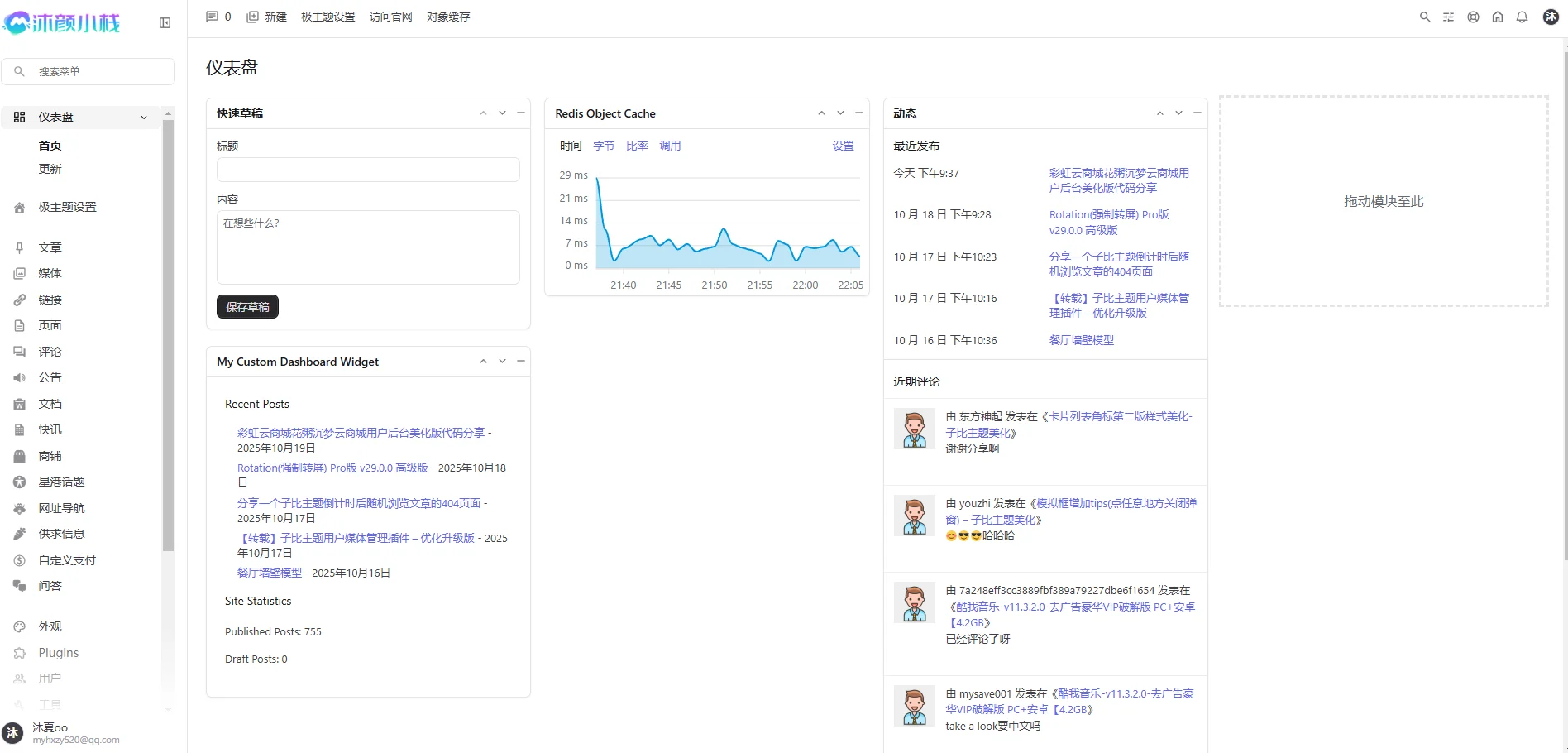The width and height of the screenshot is (1568, 753).
Task: Toggle the 动态 panel collapse
Action: 1198,113
